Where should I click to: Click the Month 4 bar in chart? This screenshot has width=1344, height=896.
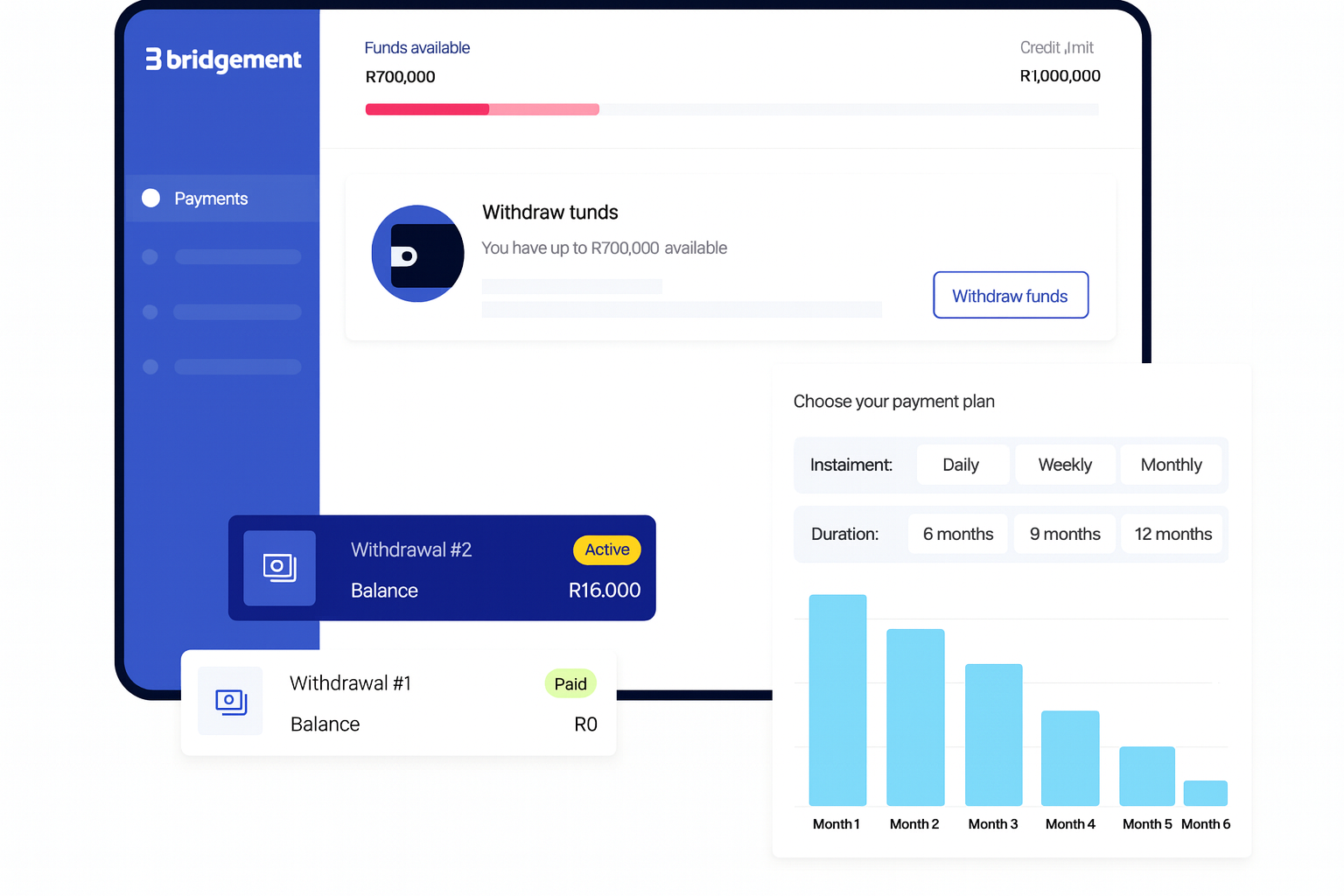click(1070, 758)
